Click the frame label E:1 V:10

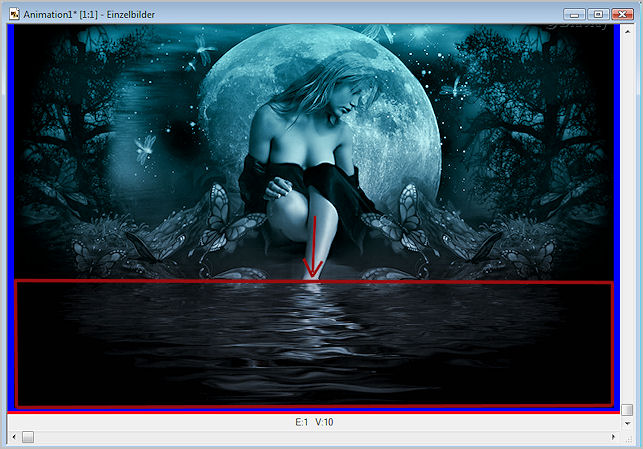(314, 422)
